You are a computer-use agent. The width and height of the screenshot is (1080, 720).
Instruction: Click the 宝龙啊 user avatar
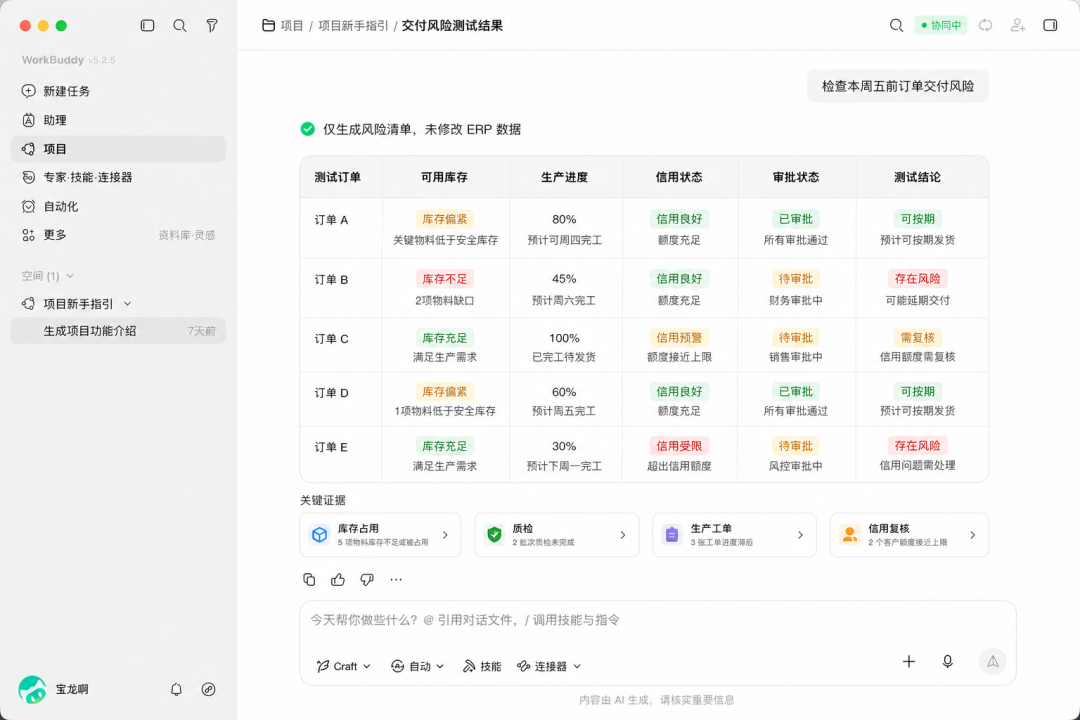(x=32, y=689)
